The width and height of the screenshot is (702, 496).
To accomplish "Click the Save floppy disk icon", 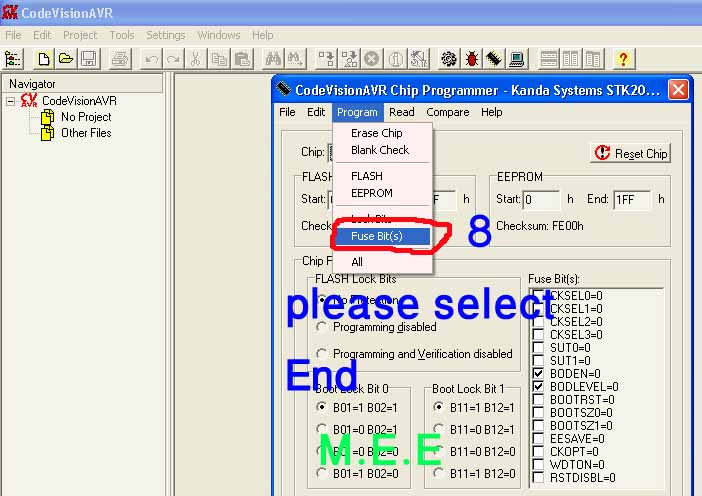I will pyautogui.click(x=88, y=59).
